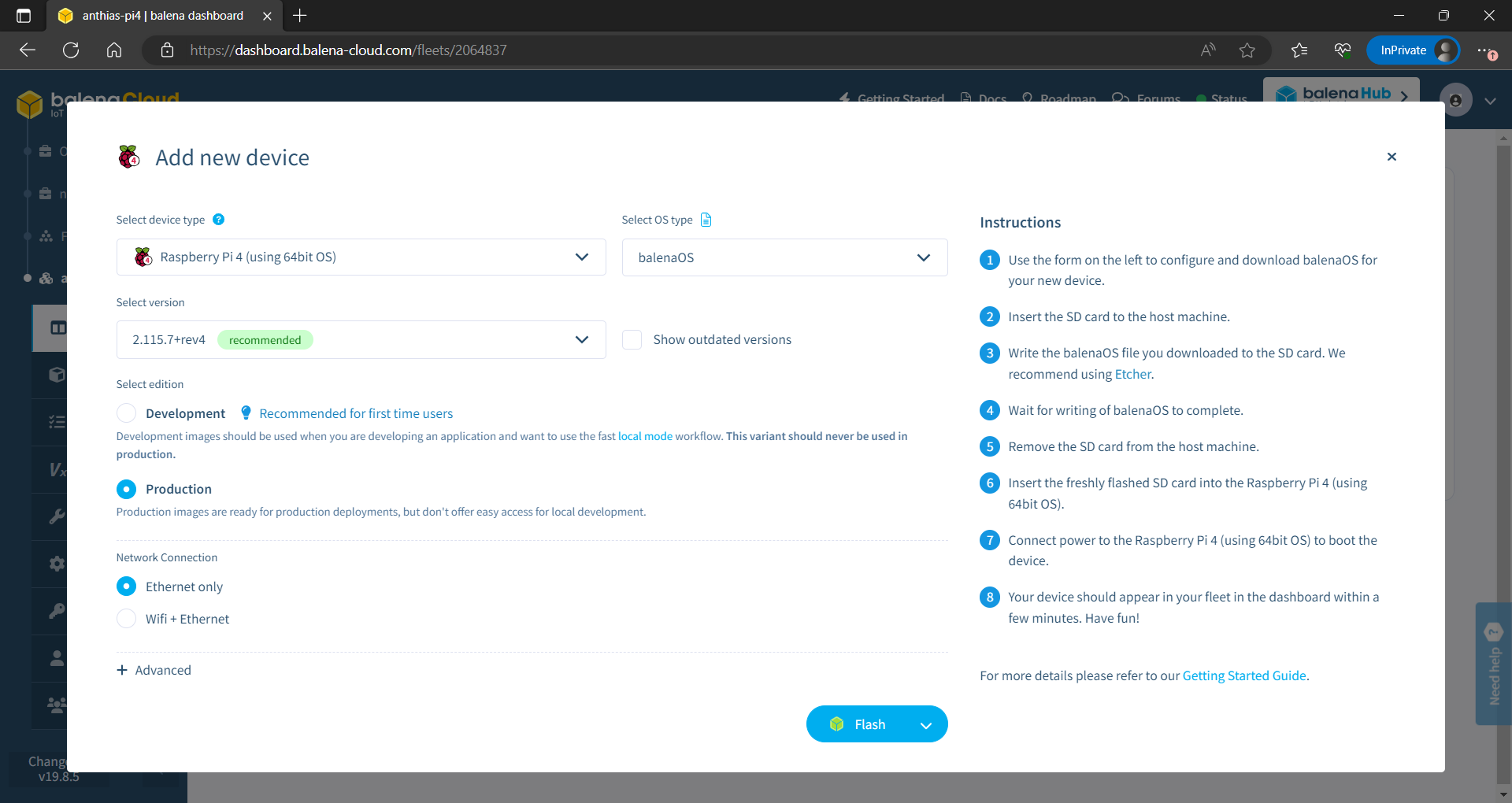
Task: Click the green recommended version badge
Action: pos(265,340)
